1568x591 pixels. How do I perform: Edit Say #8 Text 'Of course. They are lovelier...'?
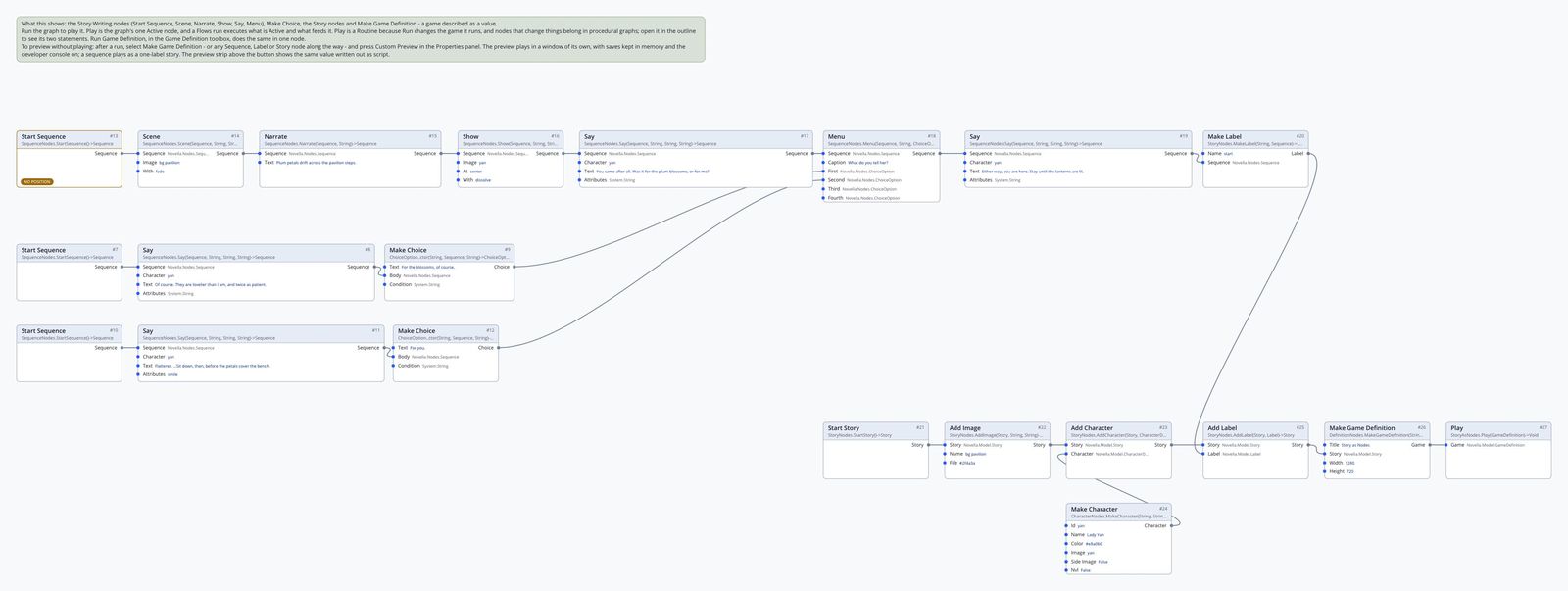point(210,285)
